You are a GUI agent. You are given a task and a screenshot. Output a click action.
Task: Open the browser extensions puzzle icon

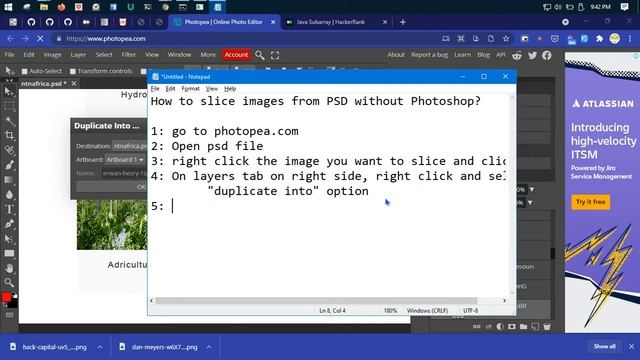[600, 38]
